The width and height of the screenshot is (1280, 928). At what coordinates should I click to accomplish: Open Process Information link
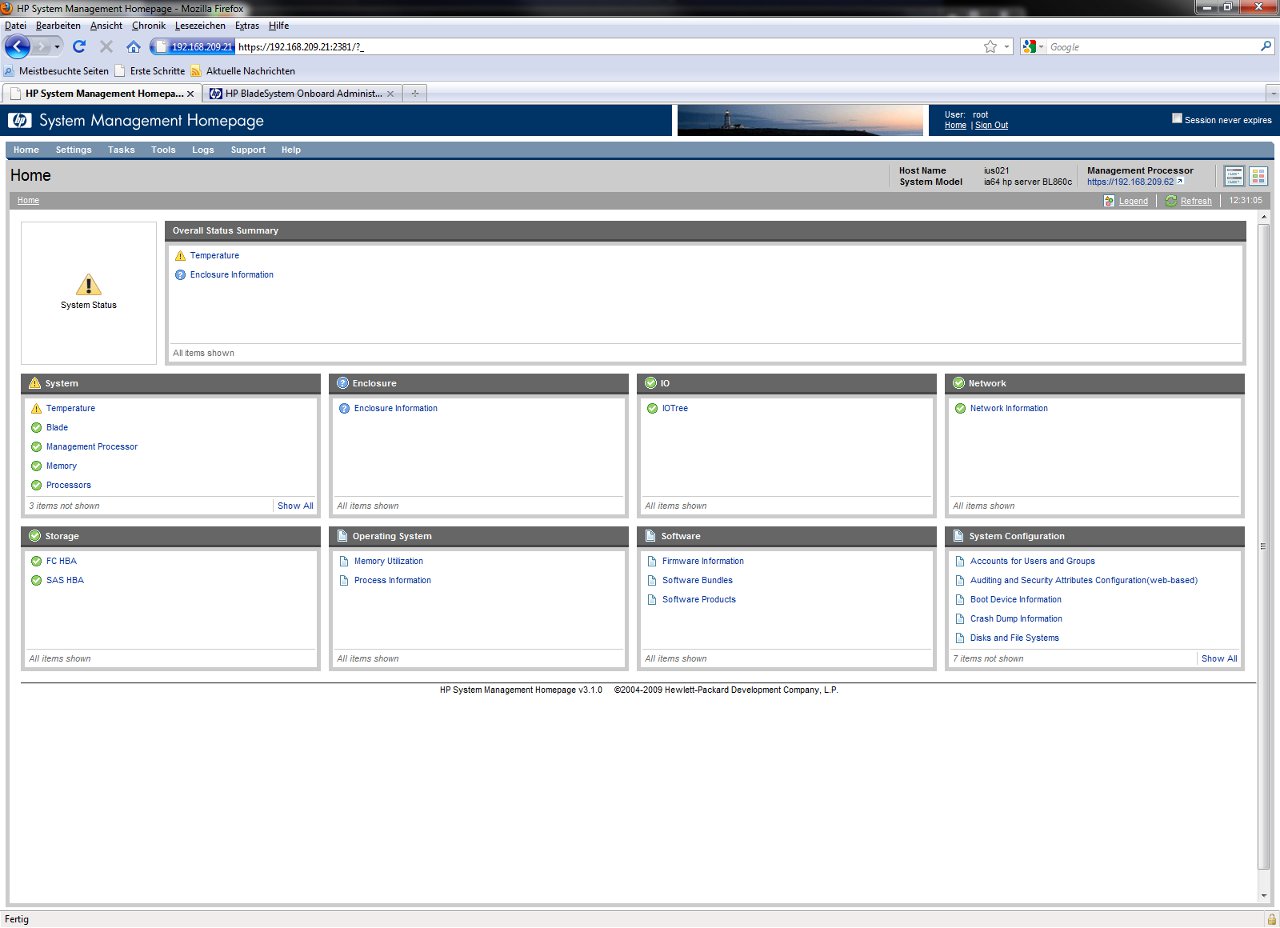[392, 580]
